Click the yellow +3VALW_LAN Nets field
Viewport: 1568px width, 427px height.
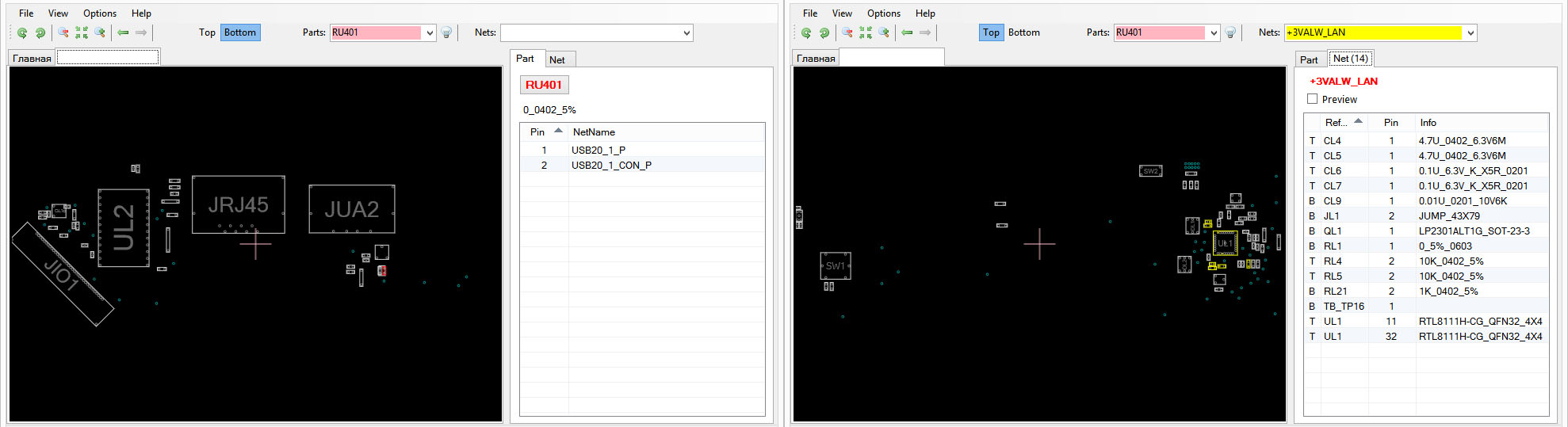[1373, 32]
